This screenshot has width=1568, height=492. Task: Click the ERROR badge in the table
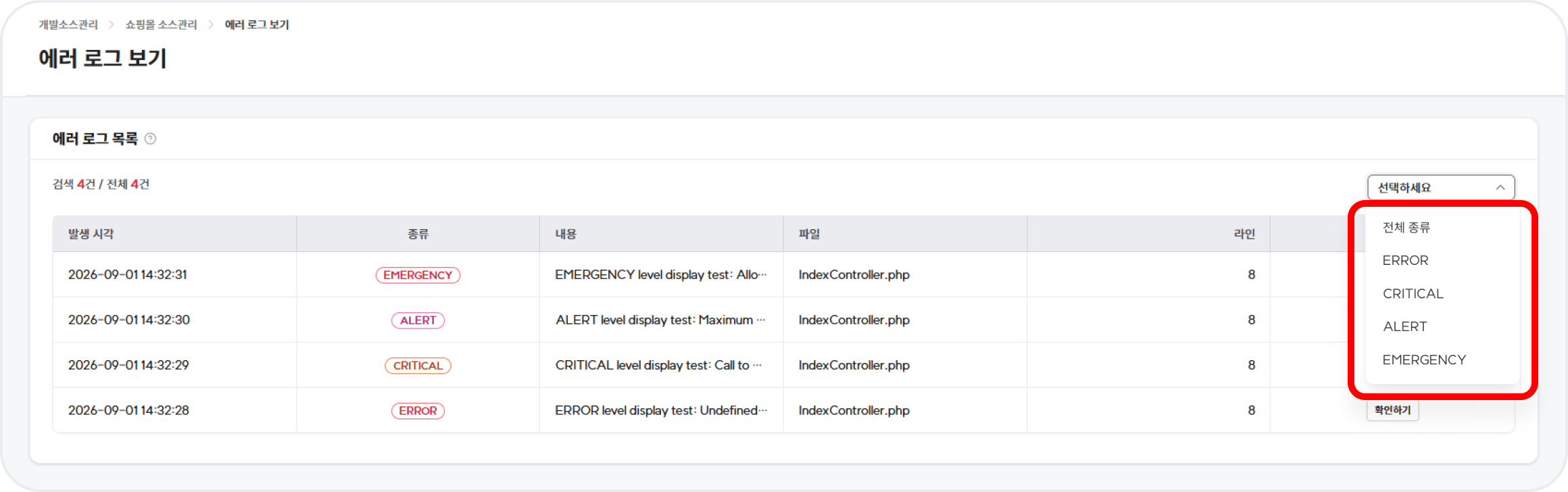tap(418, 411)
